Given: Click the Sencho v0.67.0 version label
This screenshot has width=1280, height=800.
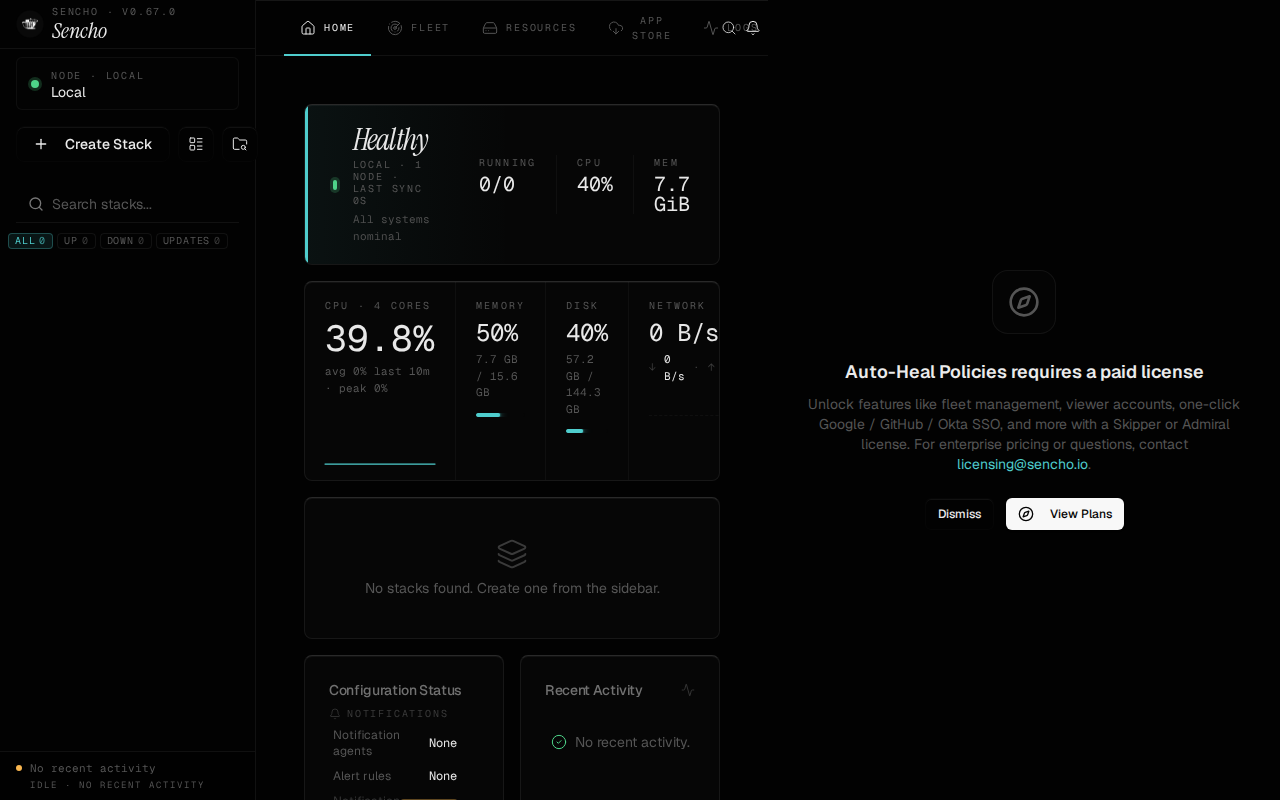Looking at the screenshot, I should 114,12.
